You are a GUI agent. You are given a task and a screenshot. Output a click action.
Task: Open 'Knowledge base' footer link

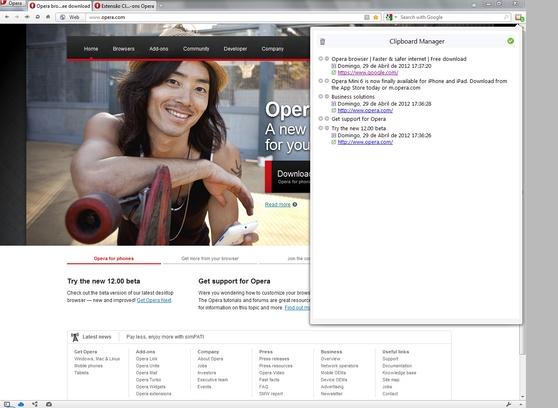coord(399,373)
